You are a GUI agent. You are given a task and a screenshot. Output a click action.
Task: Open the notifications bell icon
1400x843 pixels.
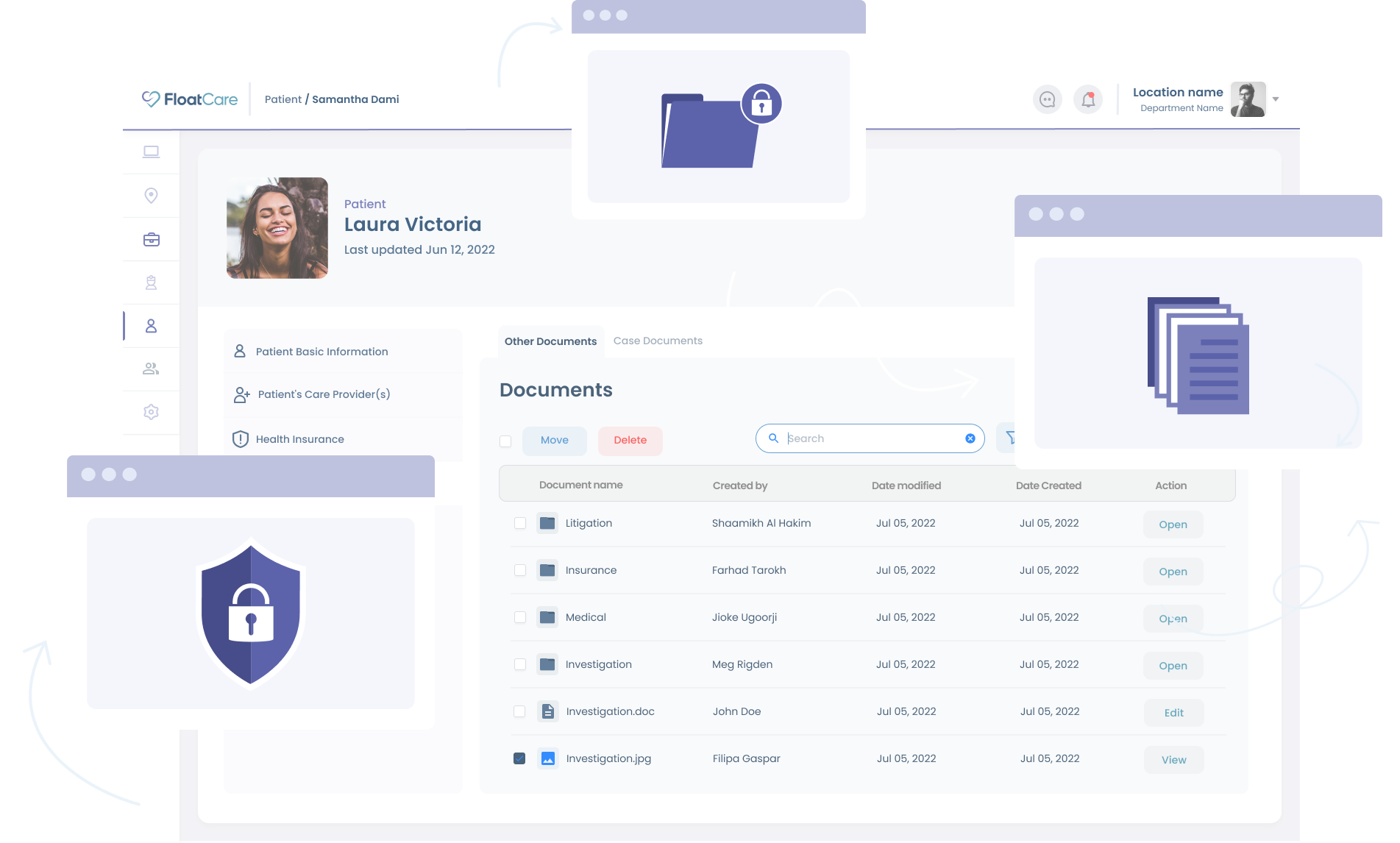pos(1088,99)
